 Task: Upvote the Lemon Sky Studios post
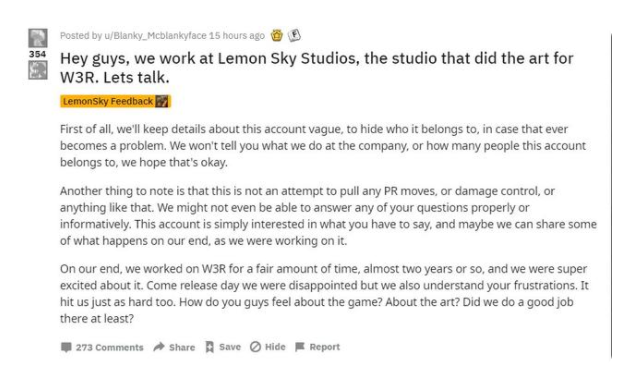click(x=38, y=38)
